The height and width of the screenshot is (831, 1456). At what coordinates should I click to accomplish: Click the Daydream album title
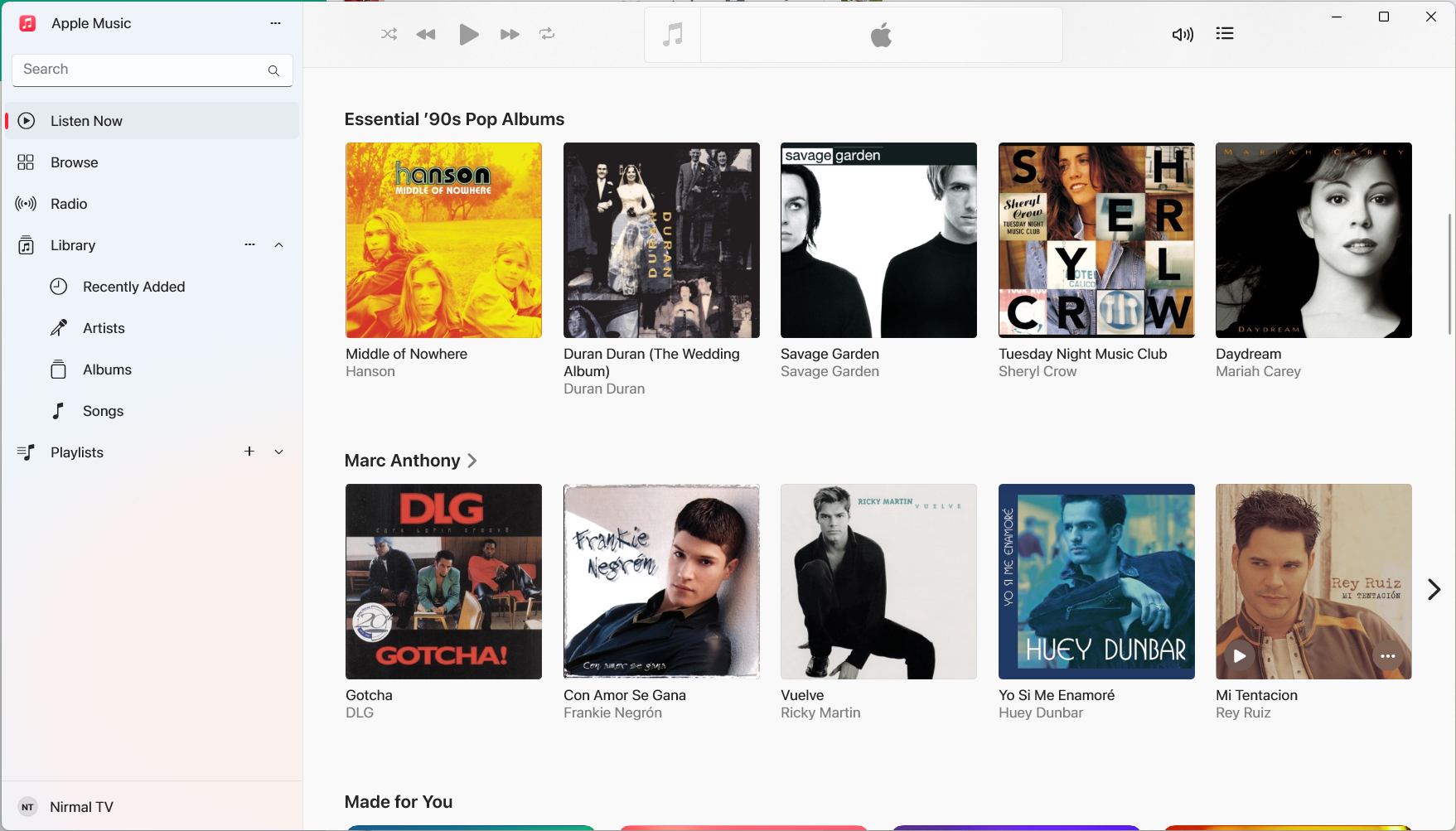tap(1248, 354)
